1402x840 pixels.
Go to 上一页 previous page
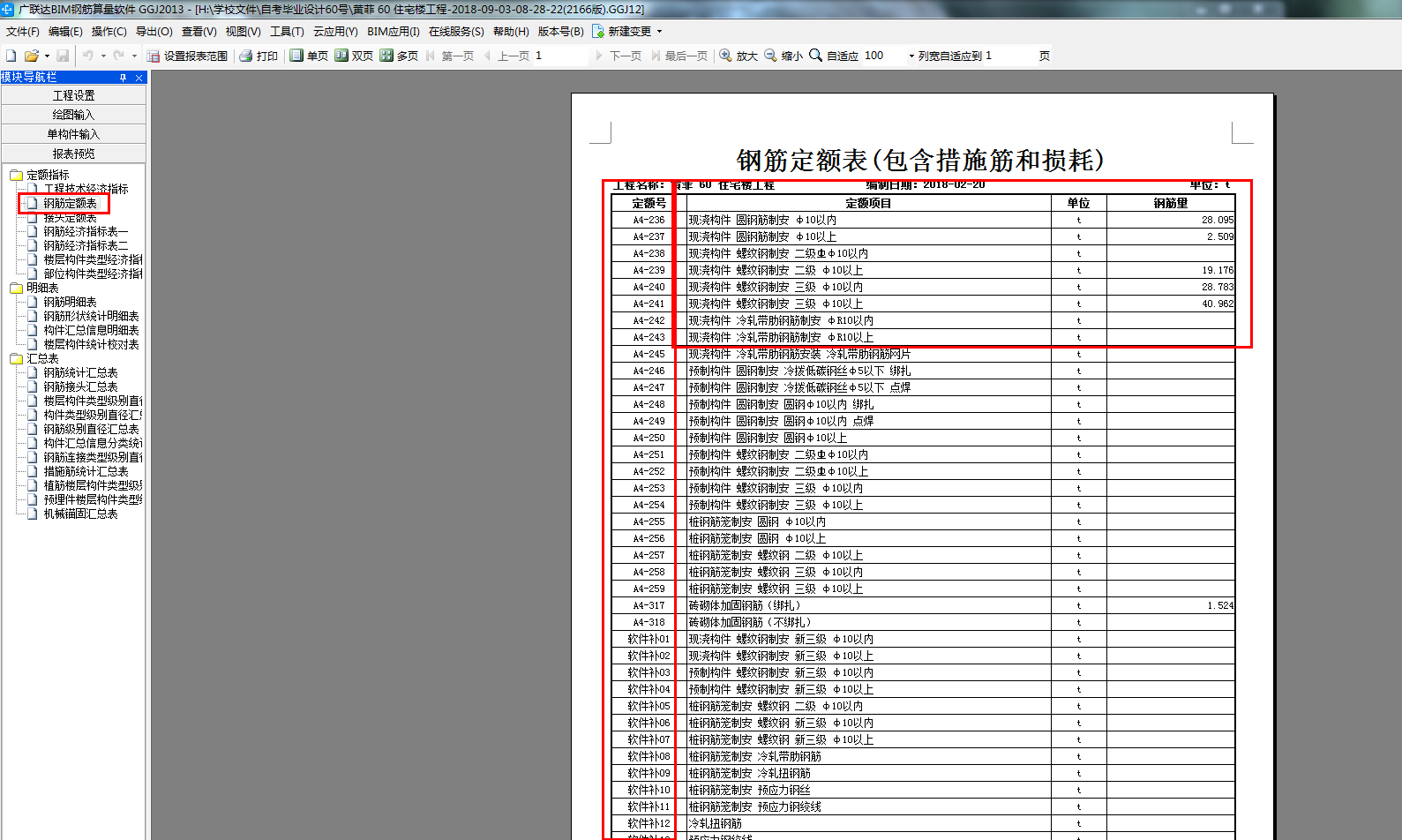click(x=507, y=56)
